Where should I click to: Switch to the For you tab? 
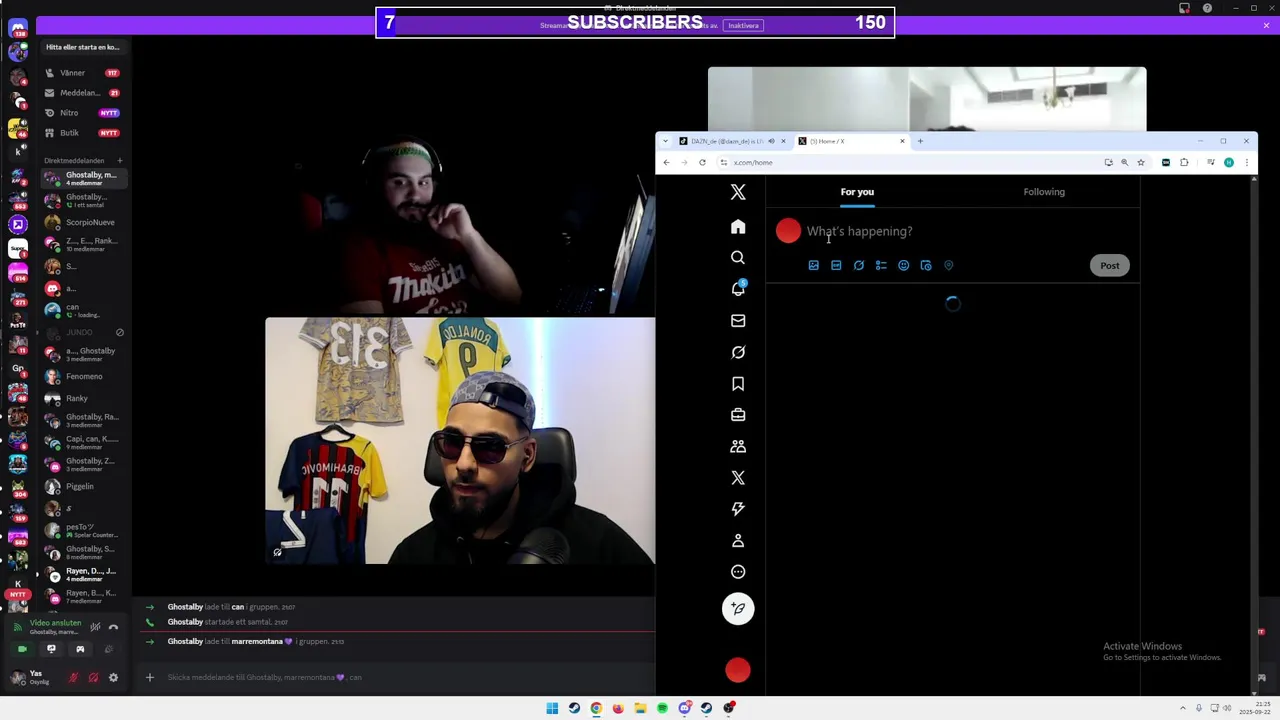(x=857, y=192)
